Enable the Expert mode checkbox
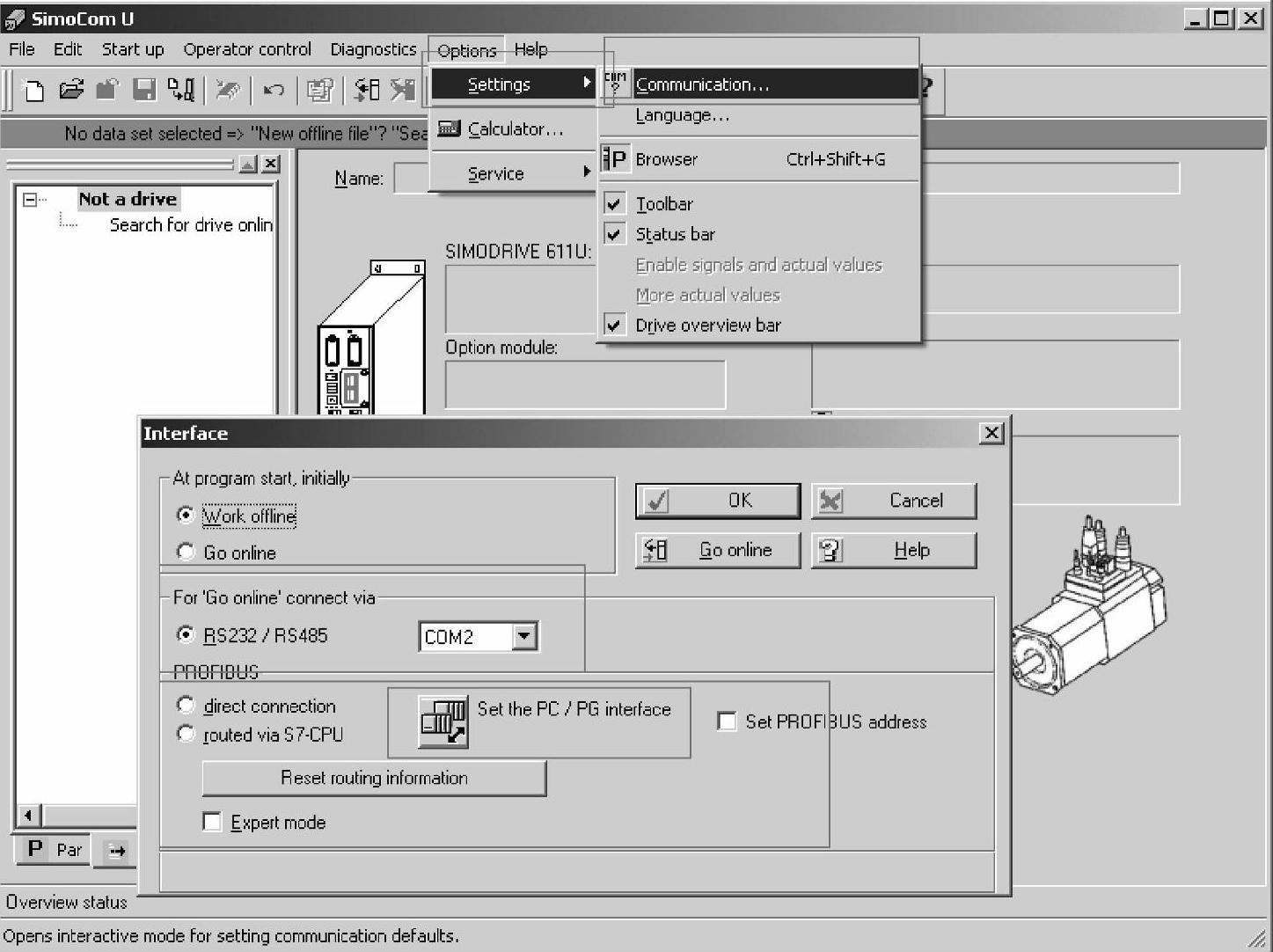 (212, 822)
